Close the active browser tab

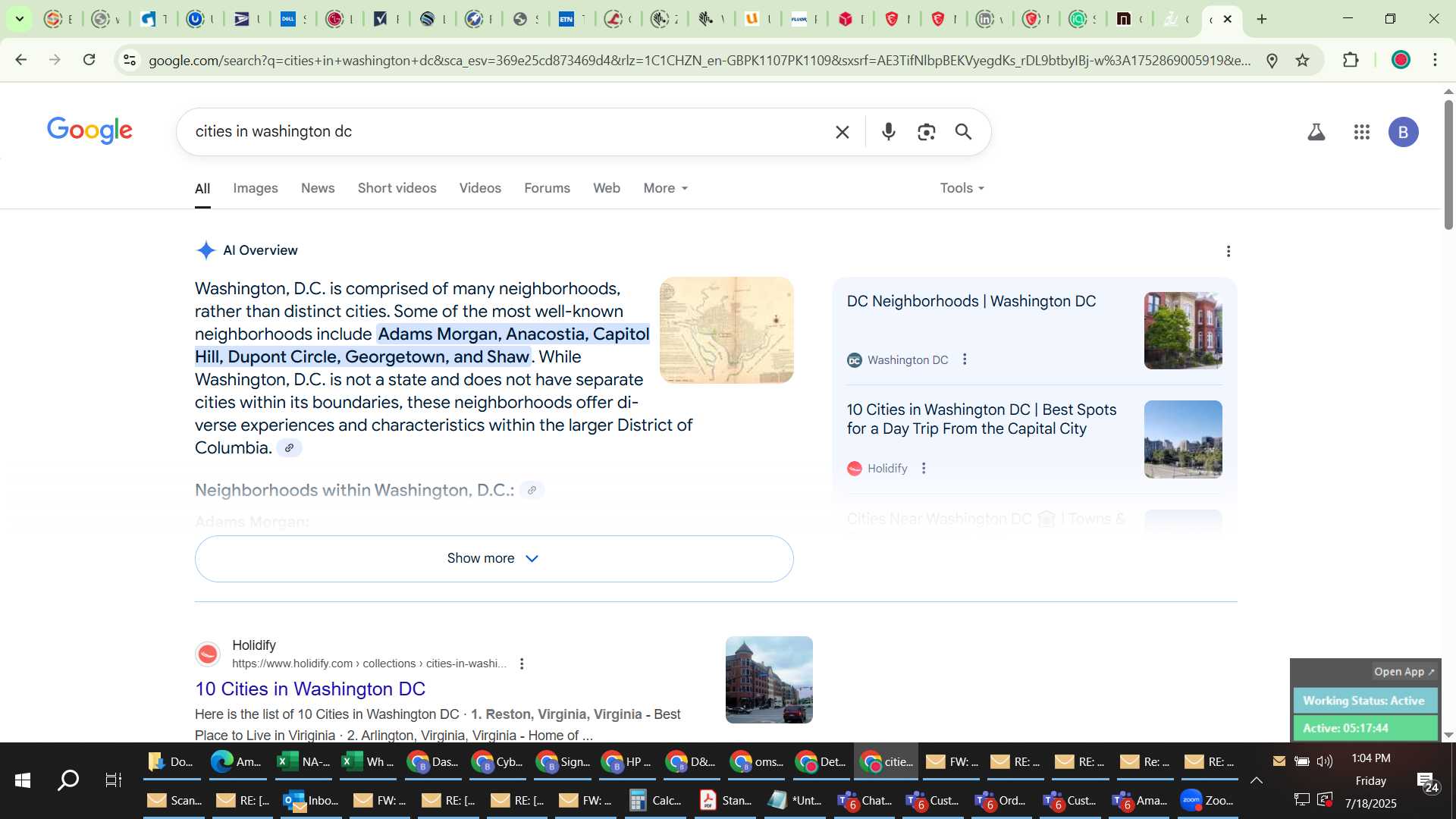click(x=1228, y=19)
